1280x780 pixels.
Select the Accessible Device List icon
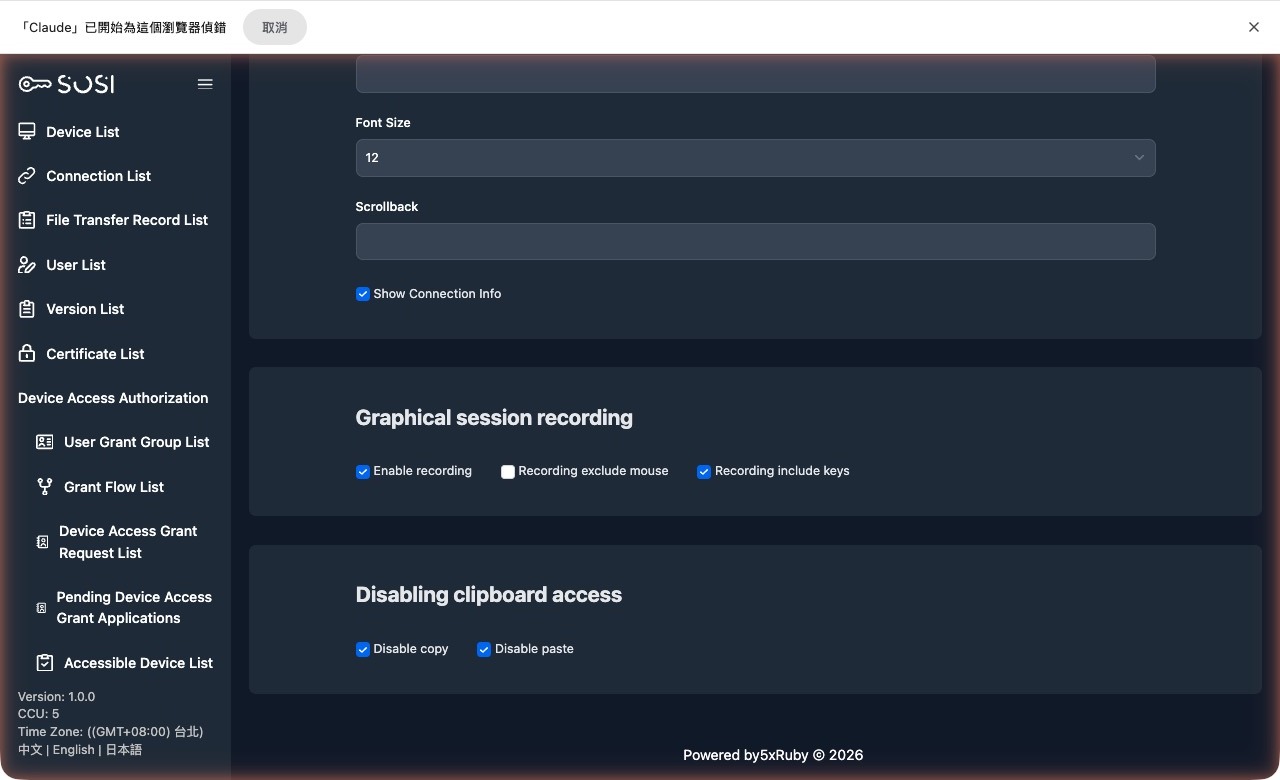43,662
